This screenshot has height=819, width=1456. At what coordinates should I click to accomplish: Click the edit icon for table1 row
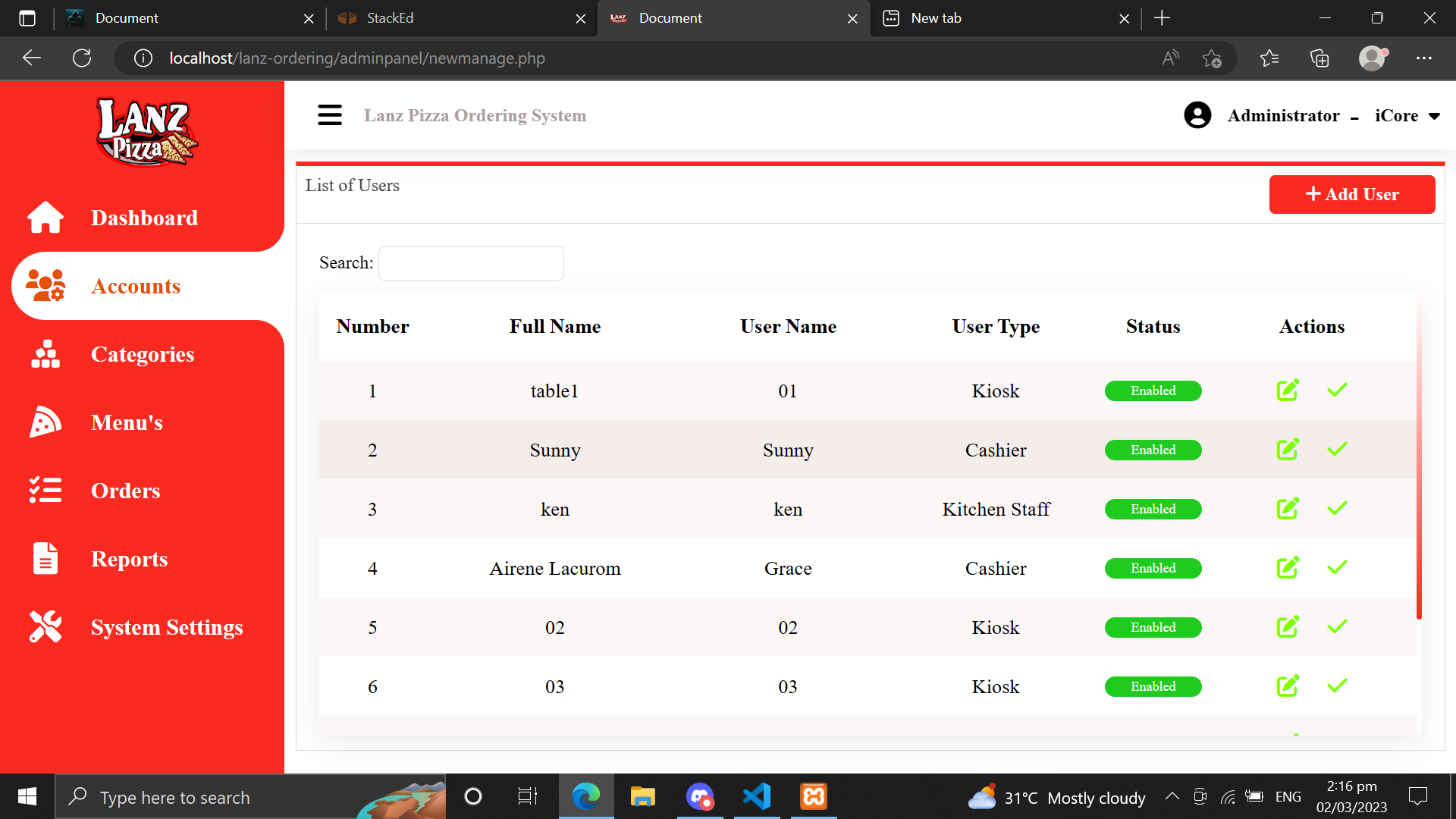pyautogui.click(x=1288, y=391)
